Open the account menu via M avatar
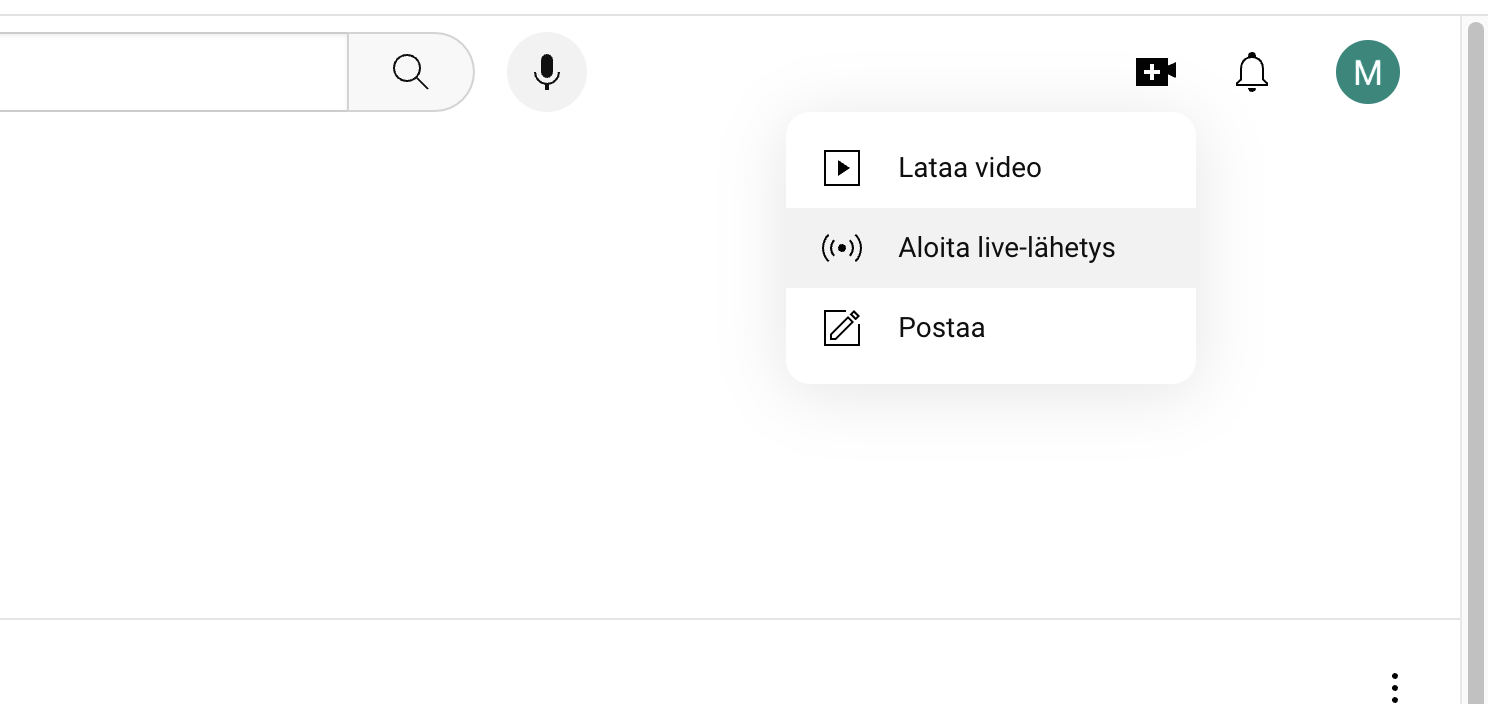The image size is (1488, 704). (x=1367, y=72)
